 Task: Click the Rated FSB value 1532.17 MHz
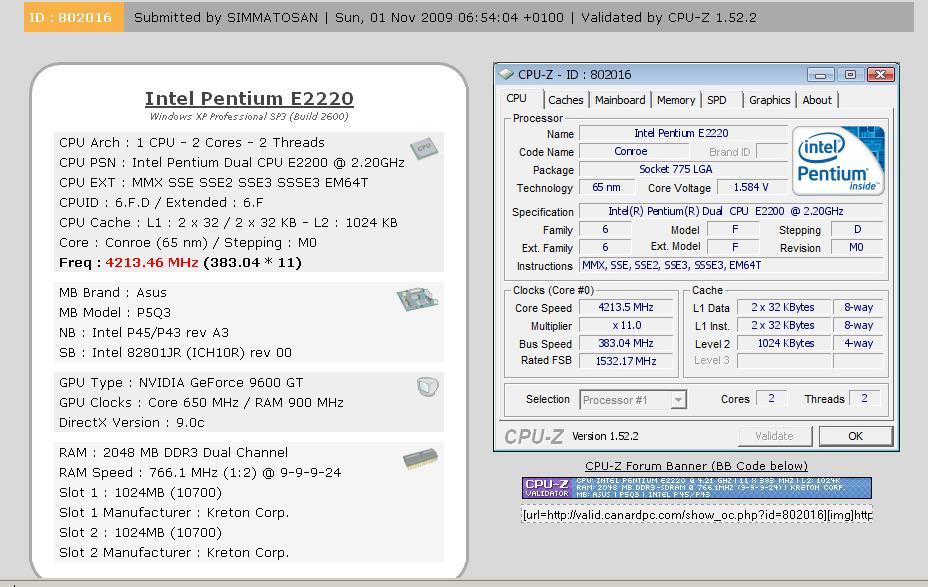pyautogui.click(x=626, y=361)
